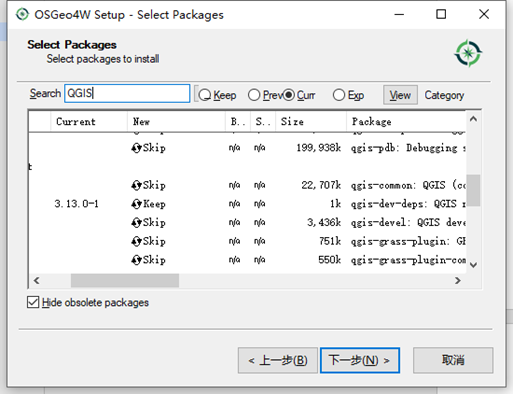Screen dimensions: 513x394
Task: Click the vertical scrollbar down arrow
Action: [473, 265]
